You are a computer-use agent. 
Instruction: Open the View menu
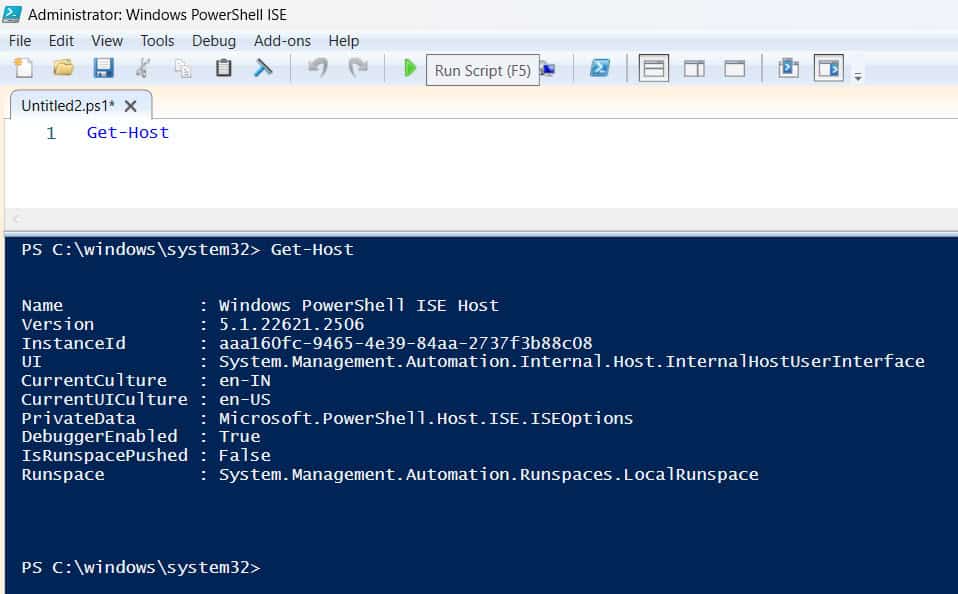[x=107, y=41]
